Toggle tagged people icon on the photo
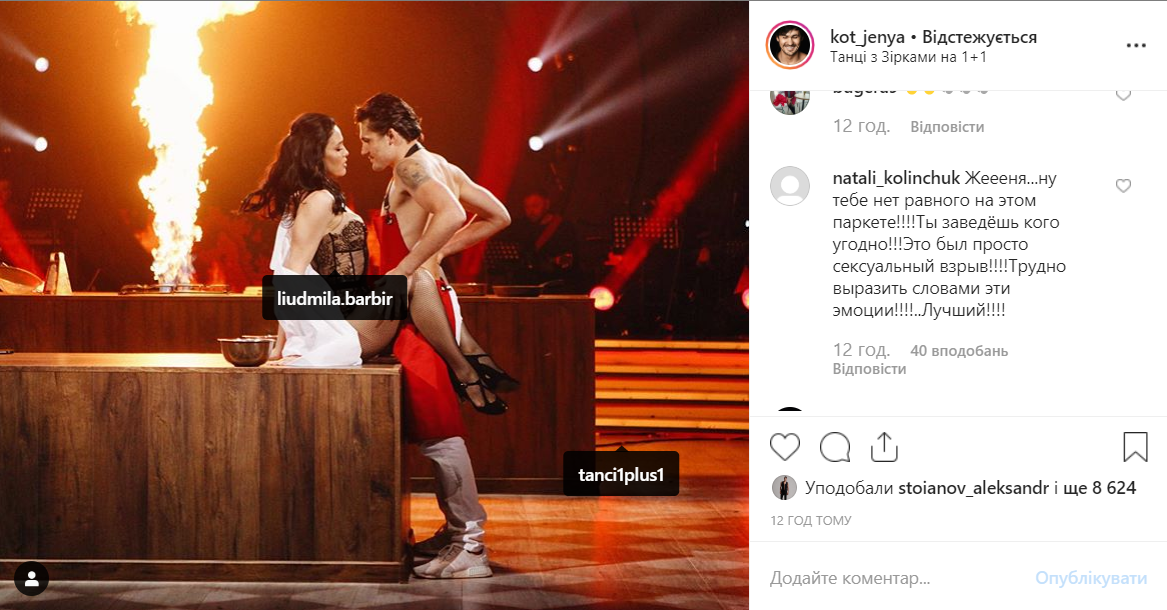This screenshot has height=610, width=1167. (x=32, y=579)
